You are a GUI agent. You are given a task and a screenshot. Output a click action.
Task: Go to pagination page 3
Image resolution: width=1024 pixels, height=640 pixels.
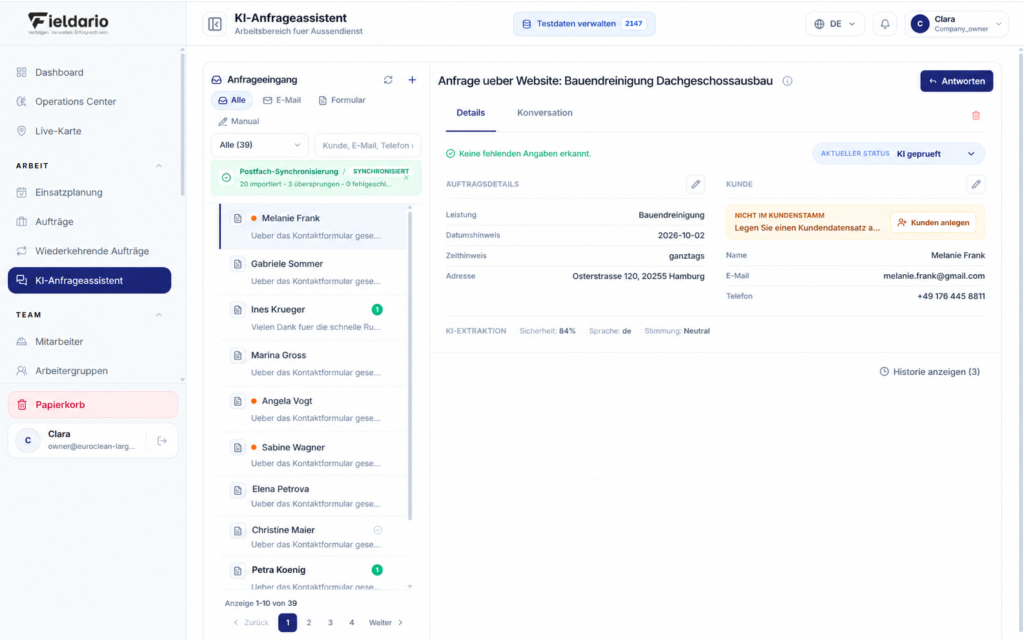click(330, 623)
